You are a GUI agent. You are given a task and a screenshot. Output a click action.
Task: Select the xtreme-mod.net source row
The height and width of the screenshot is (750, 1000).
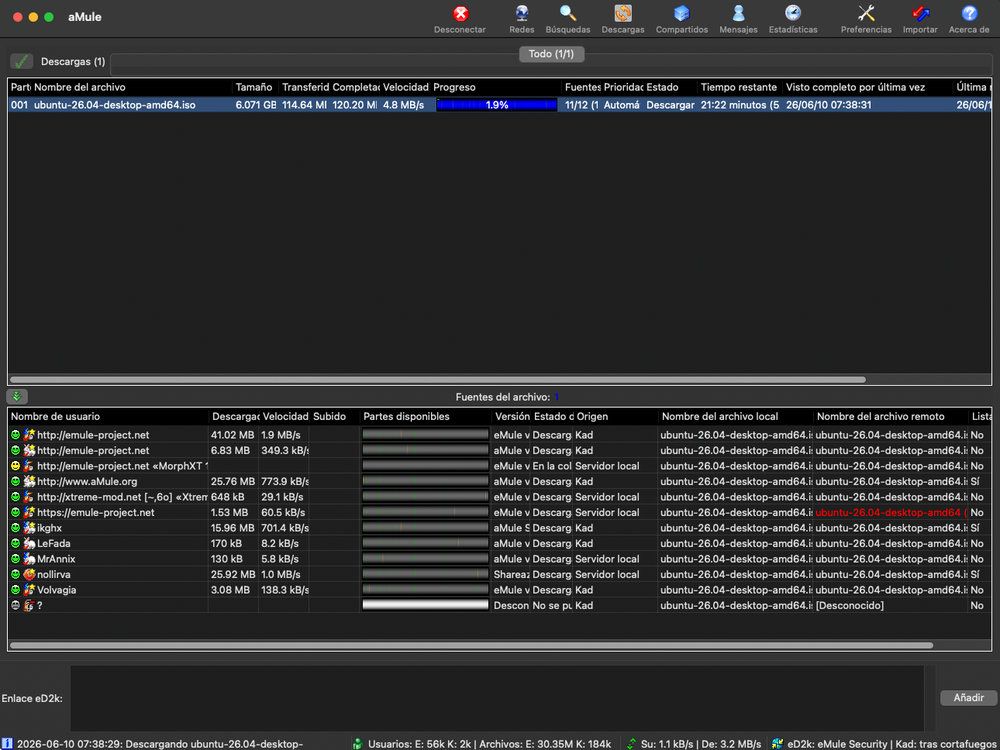click(x=499, y=497)
